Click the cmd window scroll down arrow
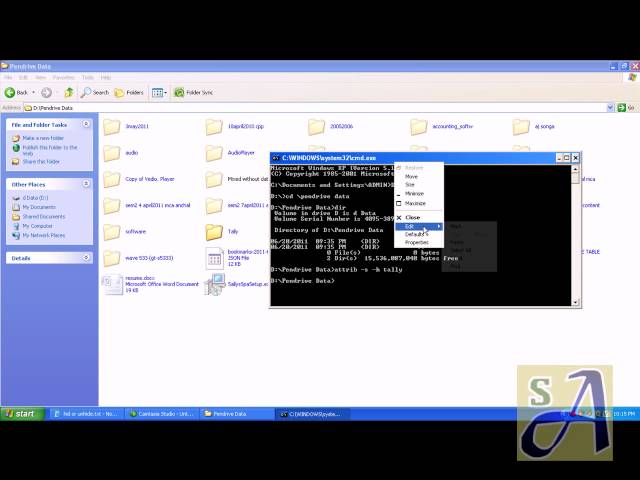This screenshot has height=480, width=640. (x=576, y=302)
